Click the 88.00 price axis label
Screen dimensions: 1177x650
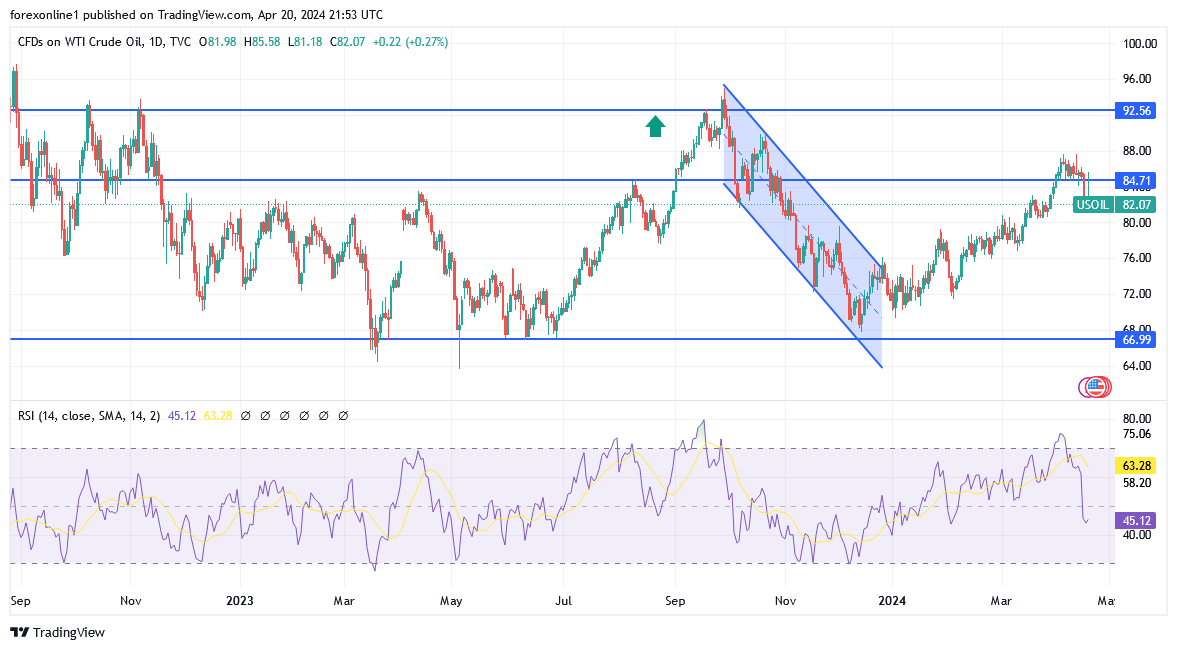1136,151
